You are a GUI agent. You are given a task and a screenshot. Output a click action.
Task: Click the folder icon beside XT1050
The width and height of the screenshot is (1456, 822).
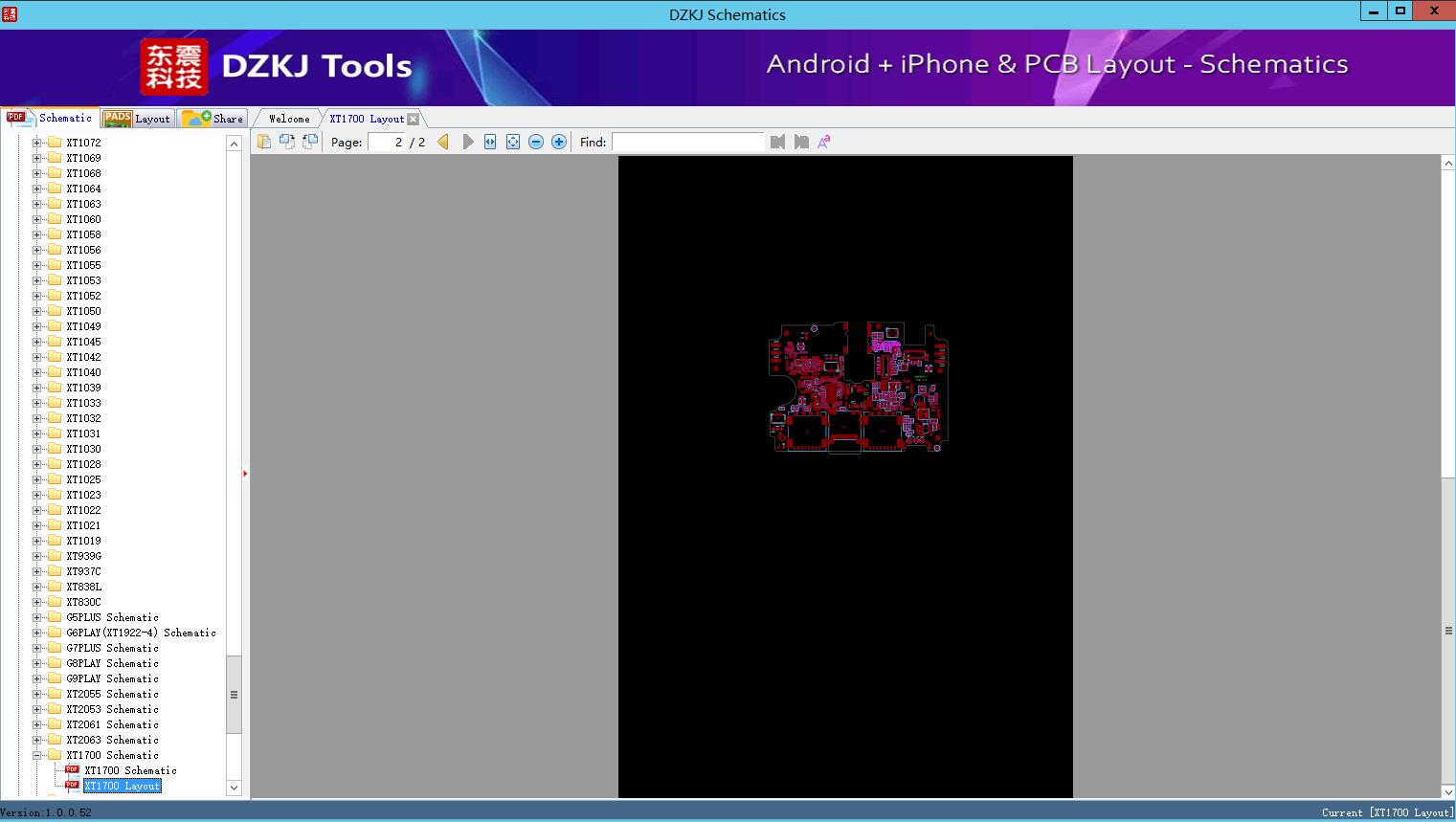point(55,311)
